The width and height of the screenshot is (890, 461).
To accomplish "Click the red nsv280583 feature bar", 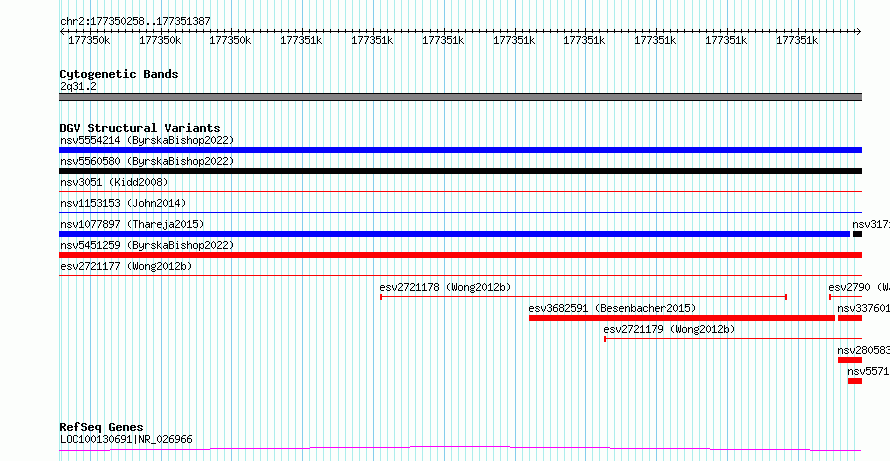I will 850,360.
